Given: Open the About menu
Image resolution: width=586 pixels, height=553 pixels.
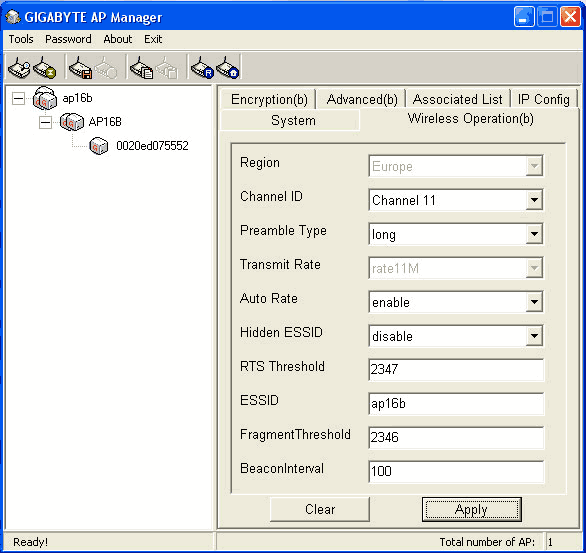Looking at the screenshot, I should coord(118,39).
